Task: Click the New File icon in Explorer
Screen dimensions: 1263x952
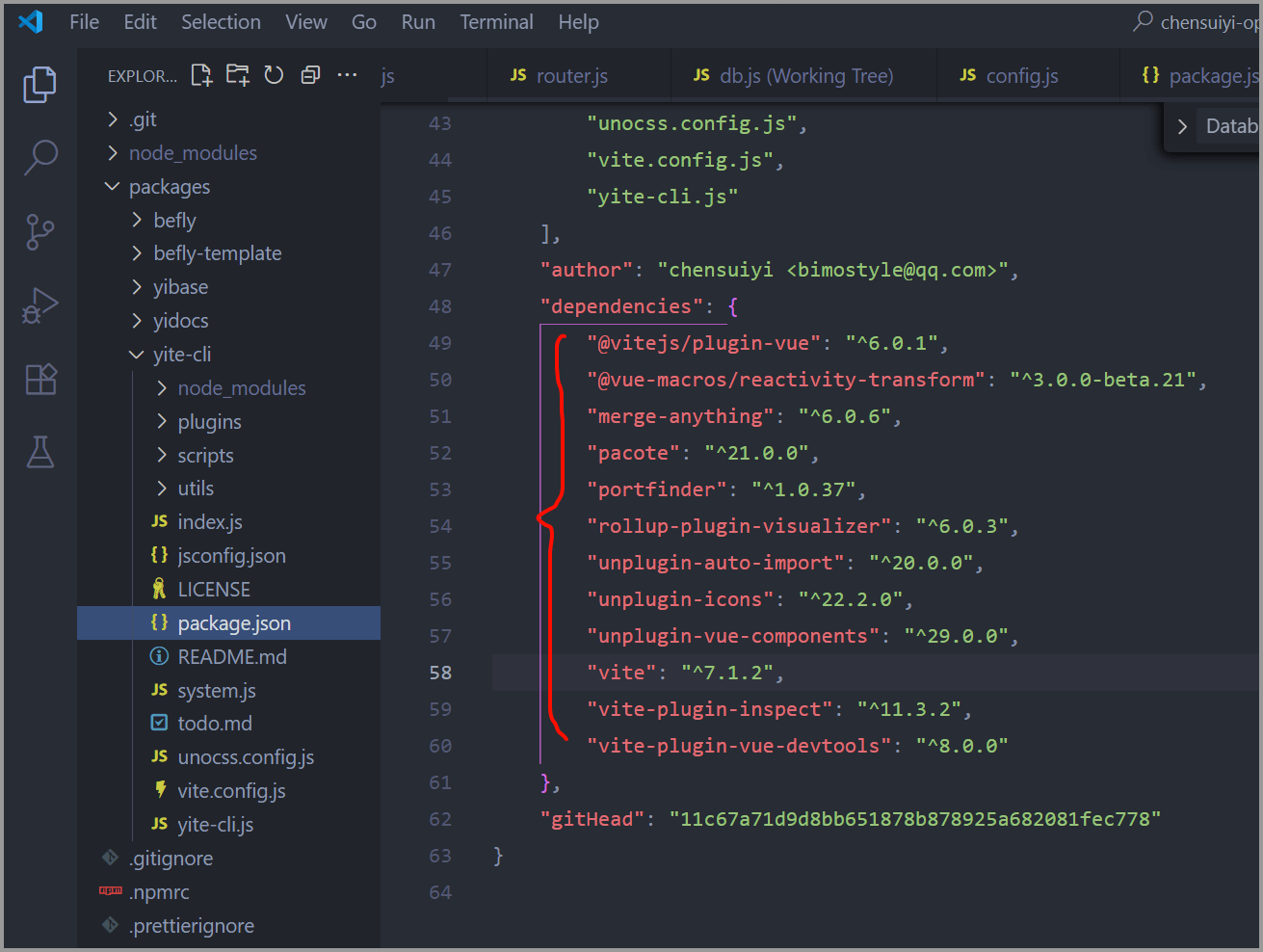Action: pos(201,75)
